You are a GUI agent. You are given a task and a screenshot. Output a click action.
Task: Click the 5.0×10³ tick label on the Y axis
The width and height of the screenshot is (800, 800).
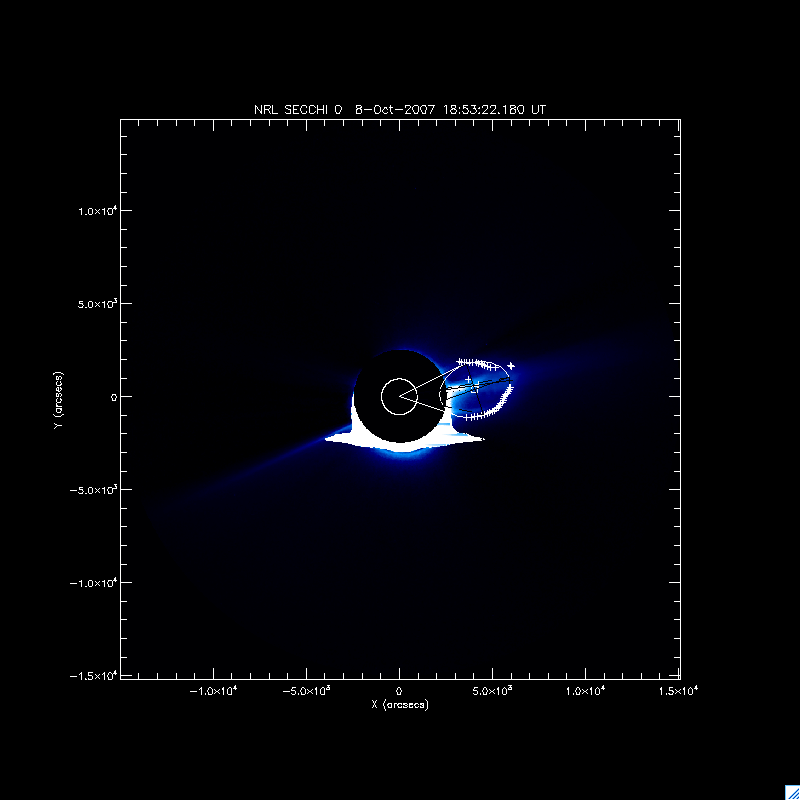tap(100, 304)
